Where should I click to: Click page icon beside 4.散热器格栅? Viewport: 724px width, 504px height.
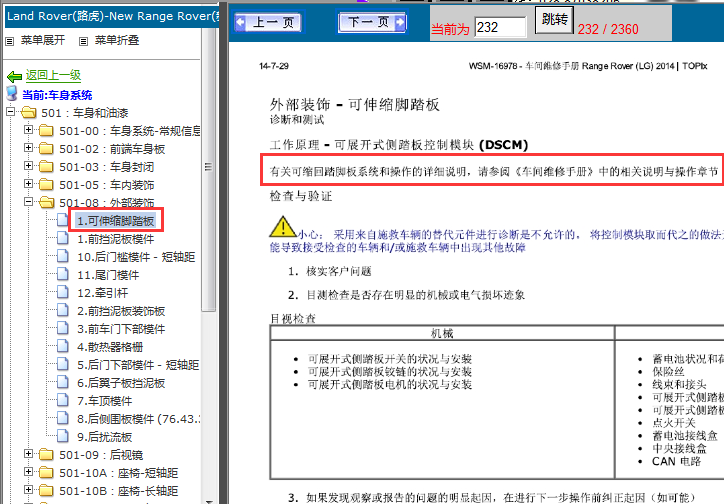point(62,346)
